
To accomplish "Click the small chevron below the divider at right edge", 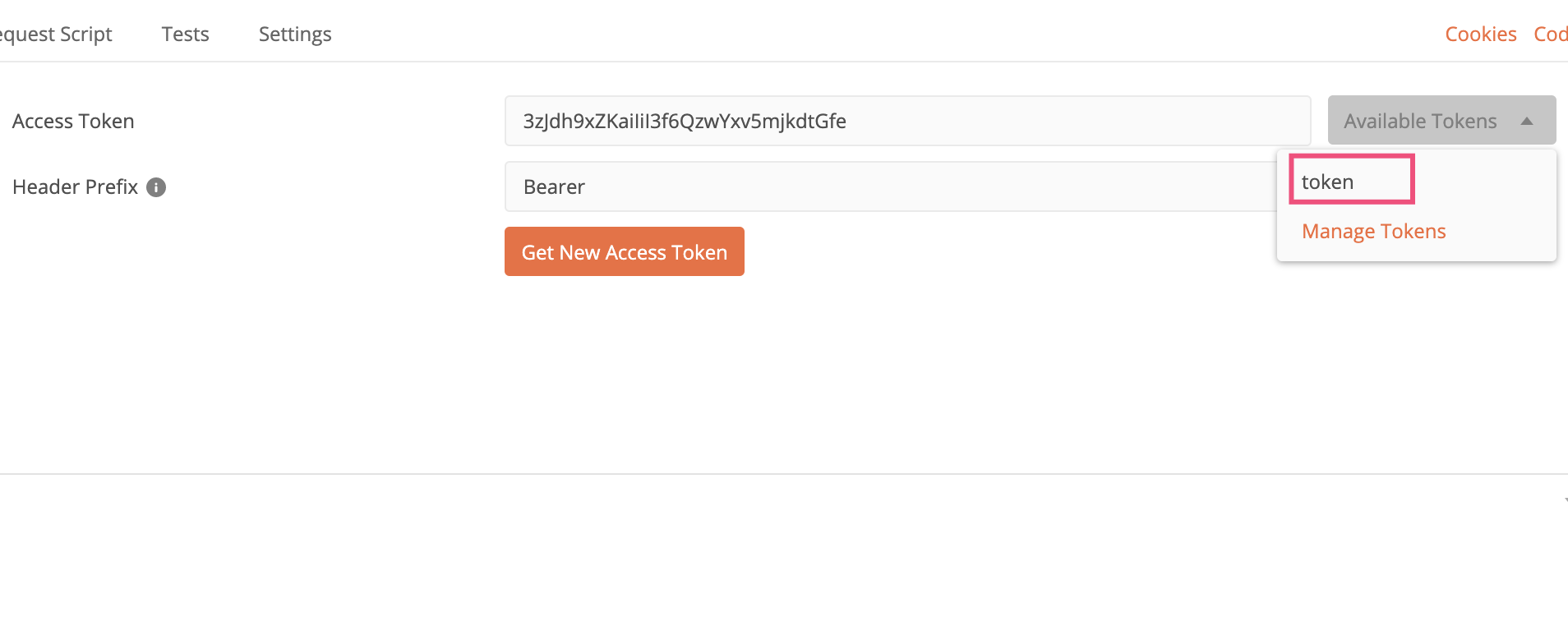I will [x=1565, y=499].
